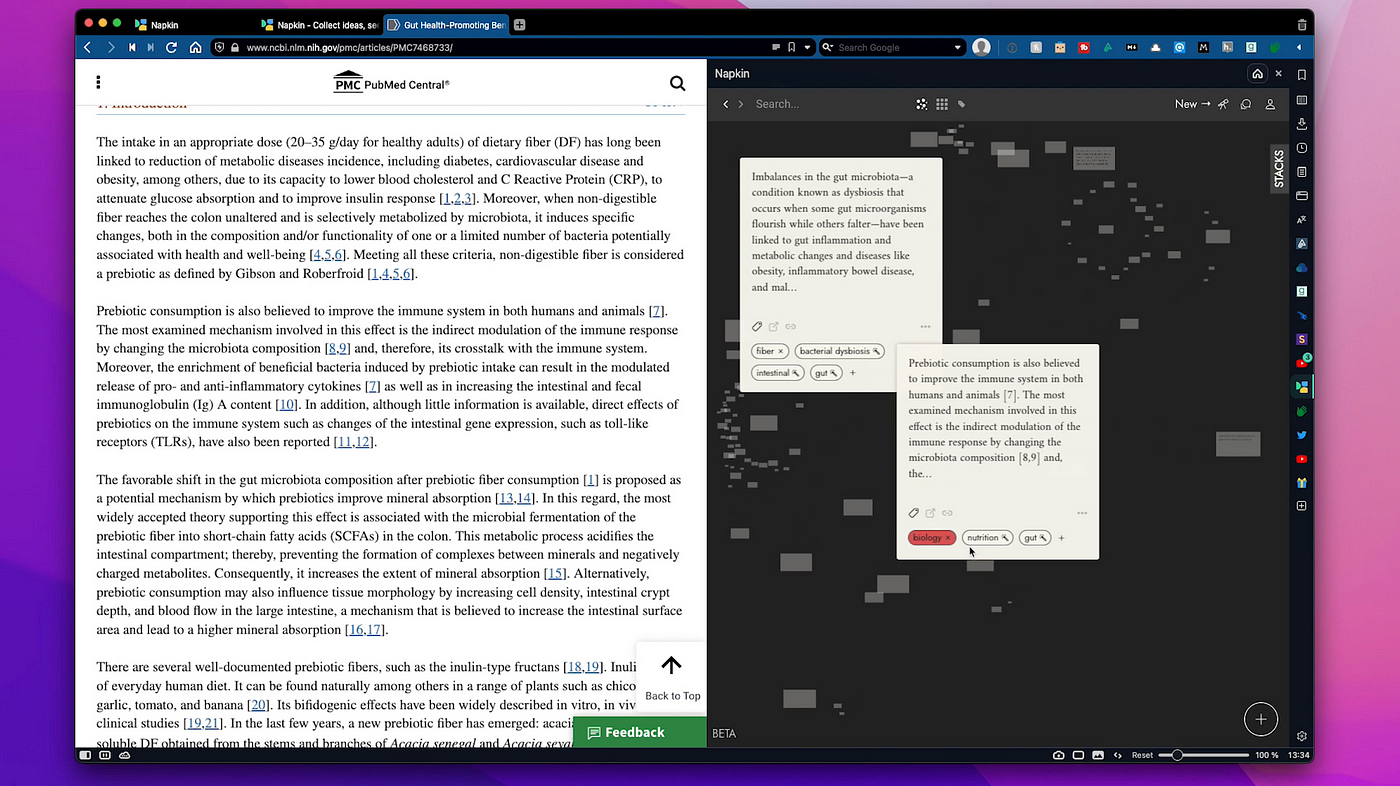Open the history clock panel in sidebar
The image size is (1400, 786).
[1301, 148]
